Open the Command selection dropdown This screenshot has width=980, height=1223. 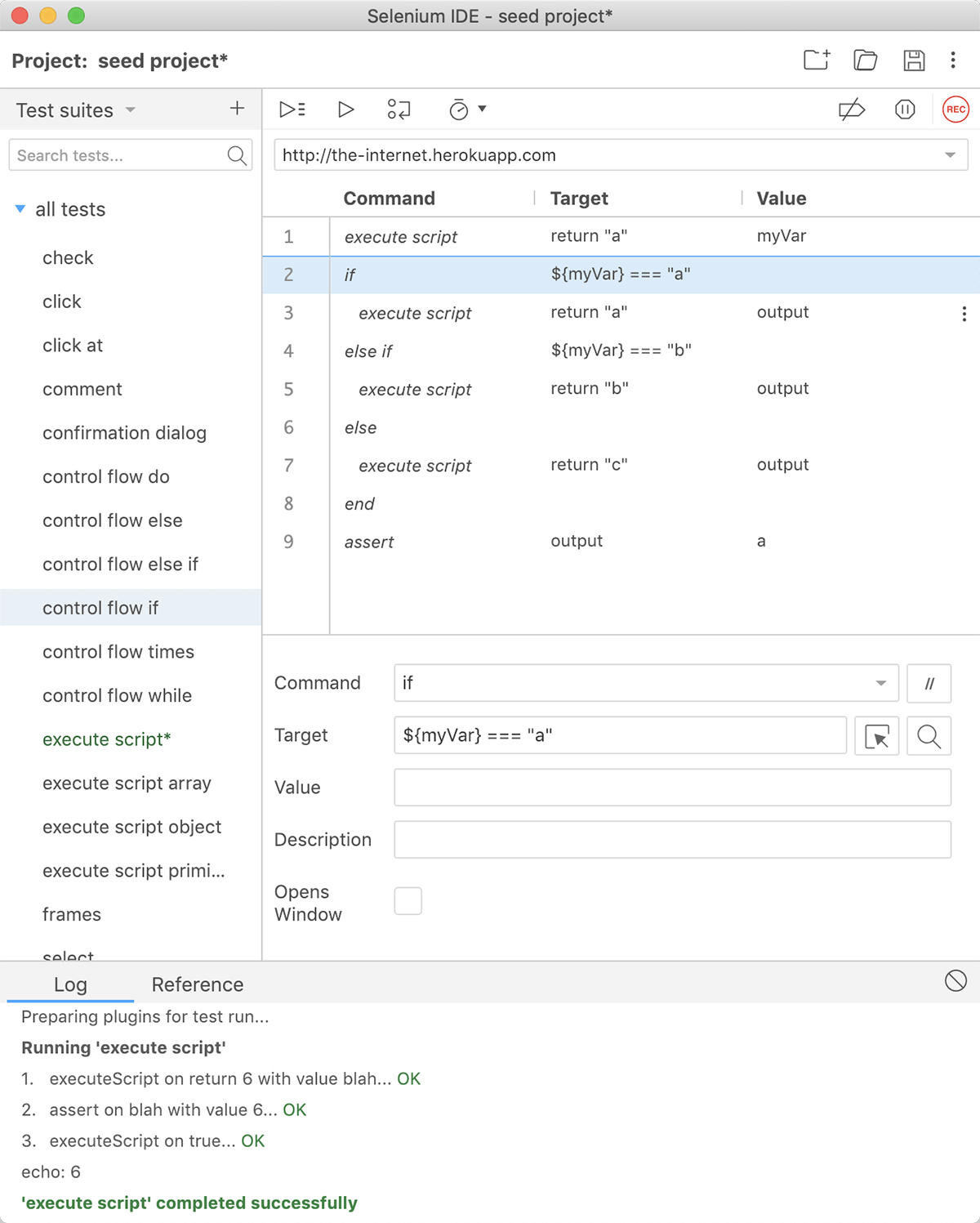click(x=881, y=684)
